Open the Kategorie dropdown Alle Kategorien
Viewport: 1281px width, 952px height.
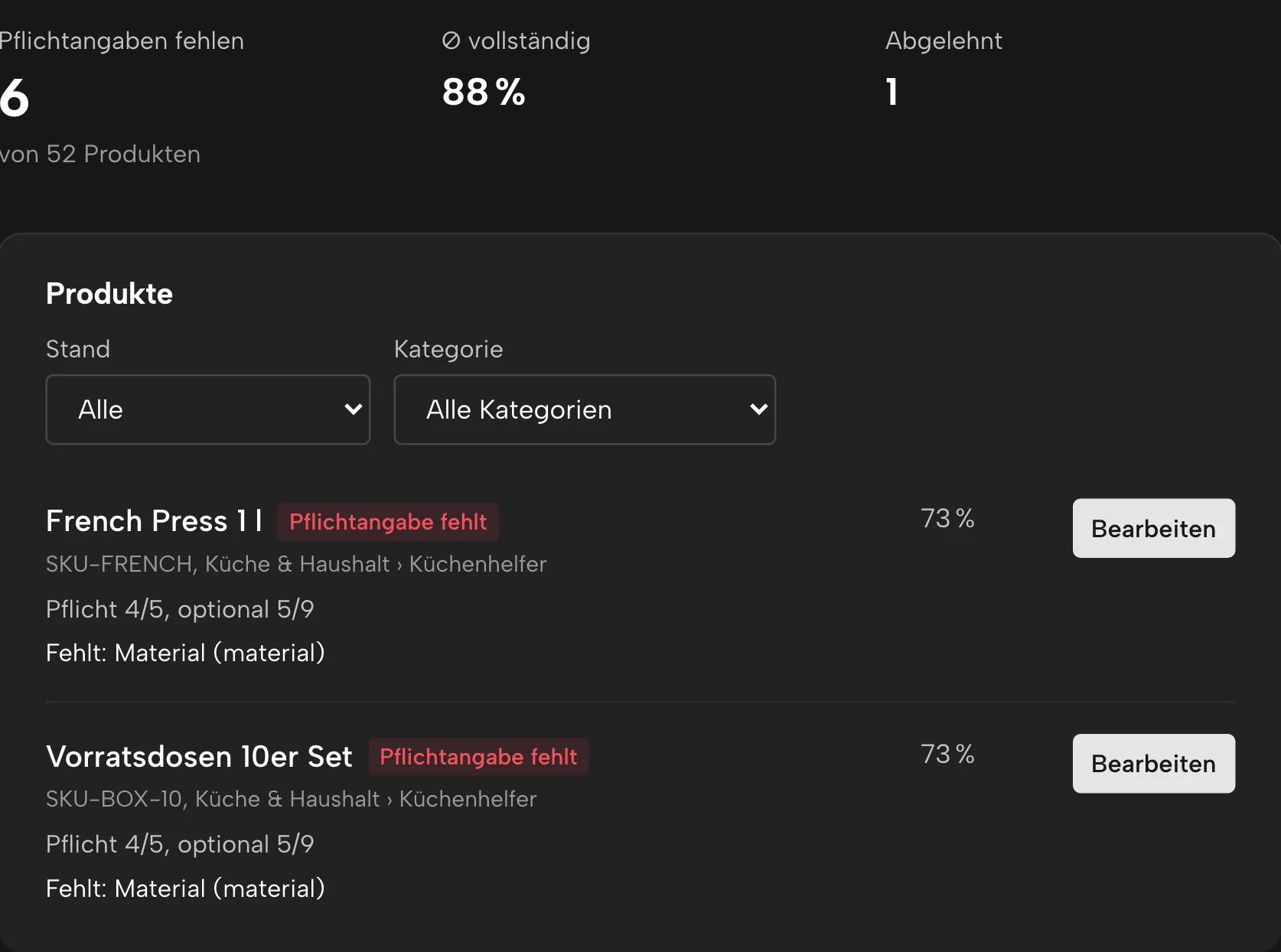click(x=585, y=409)
